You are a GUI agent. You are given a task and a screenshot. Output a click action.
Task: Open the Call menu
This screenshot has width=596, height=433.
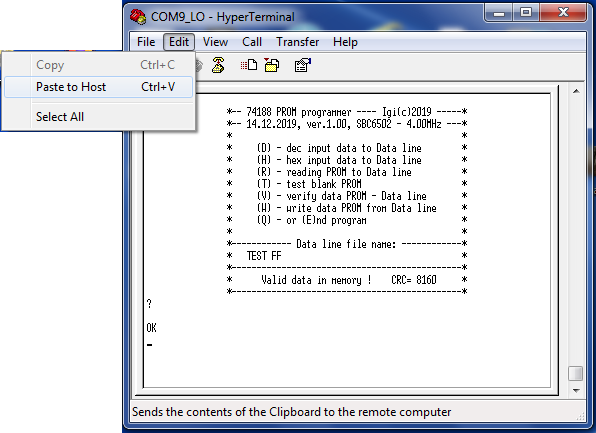(x=252, y=42)
